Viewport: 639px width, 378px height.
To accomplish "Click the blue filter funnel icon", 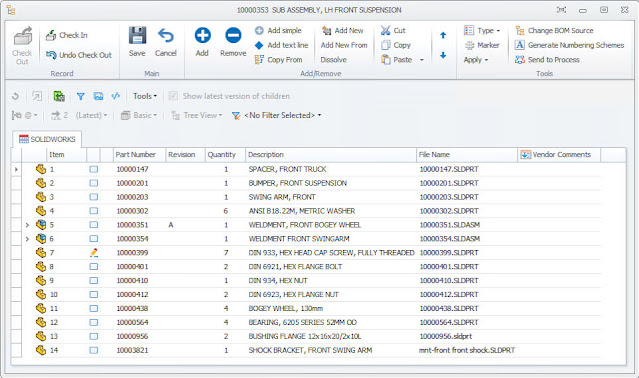I will (x=81, y=96).
